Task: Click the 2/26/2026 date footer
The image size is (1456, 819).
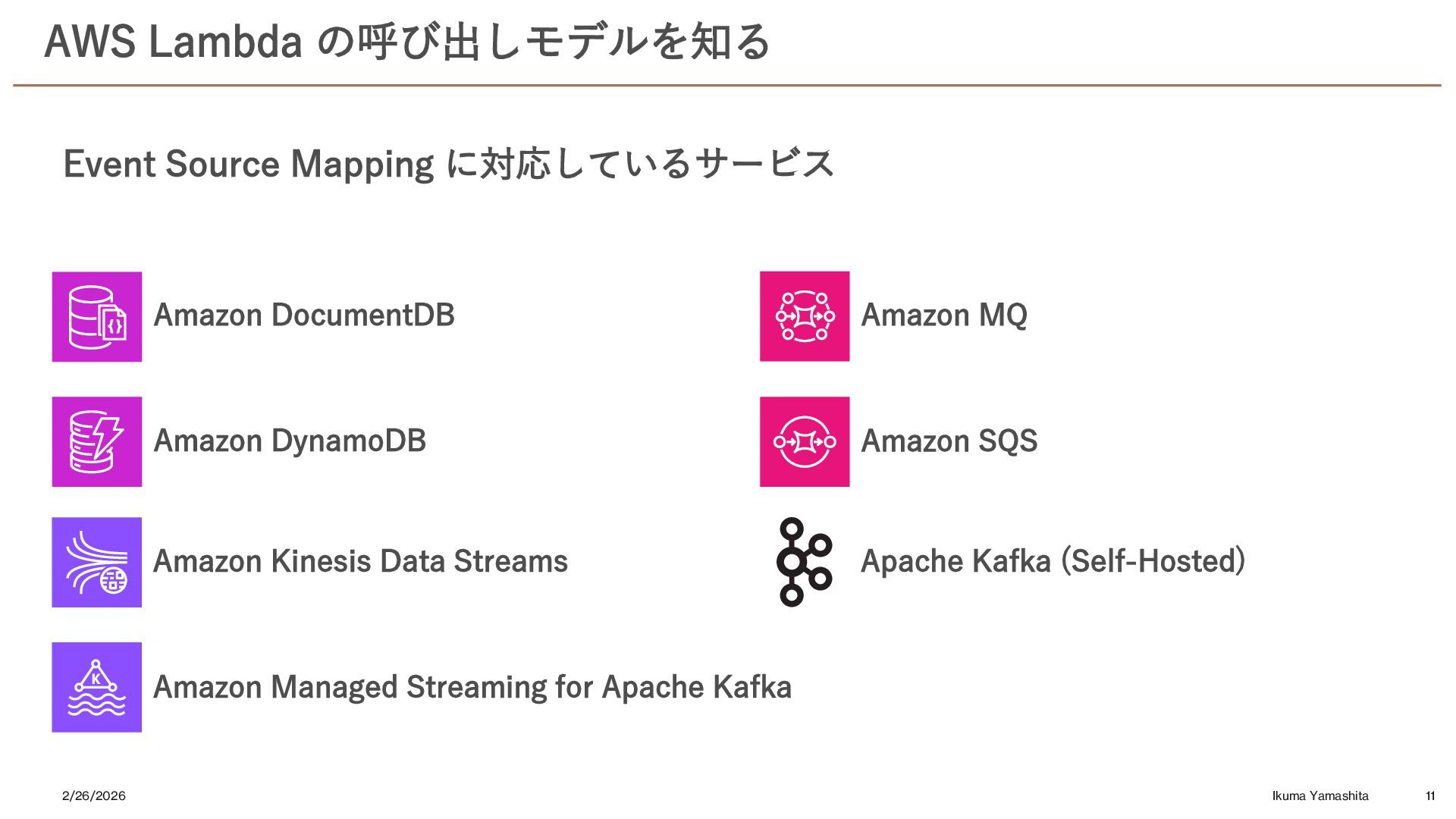Action: coord(94,795)
